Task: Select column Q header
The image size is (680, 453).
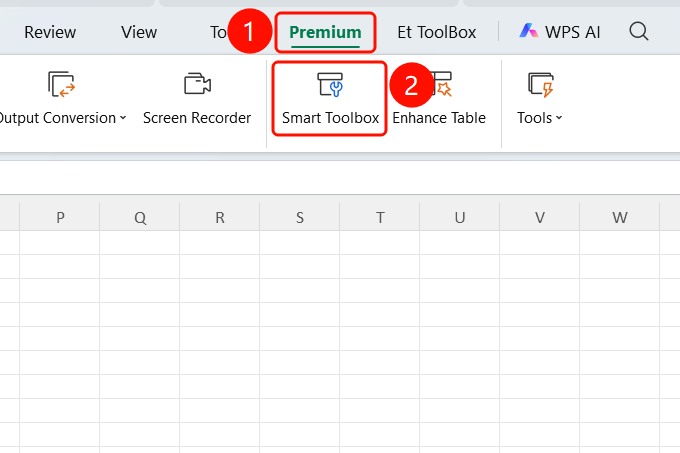Action: 140,217
